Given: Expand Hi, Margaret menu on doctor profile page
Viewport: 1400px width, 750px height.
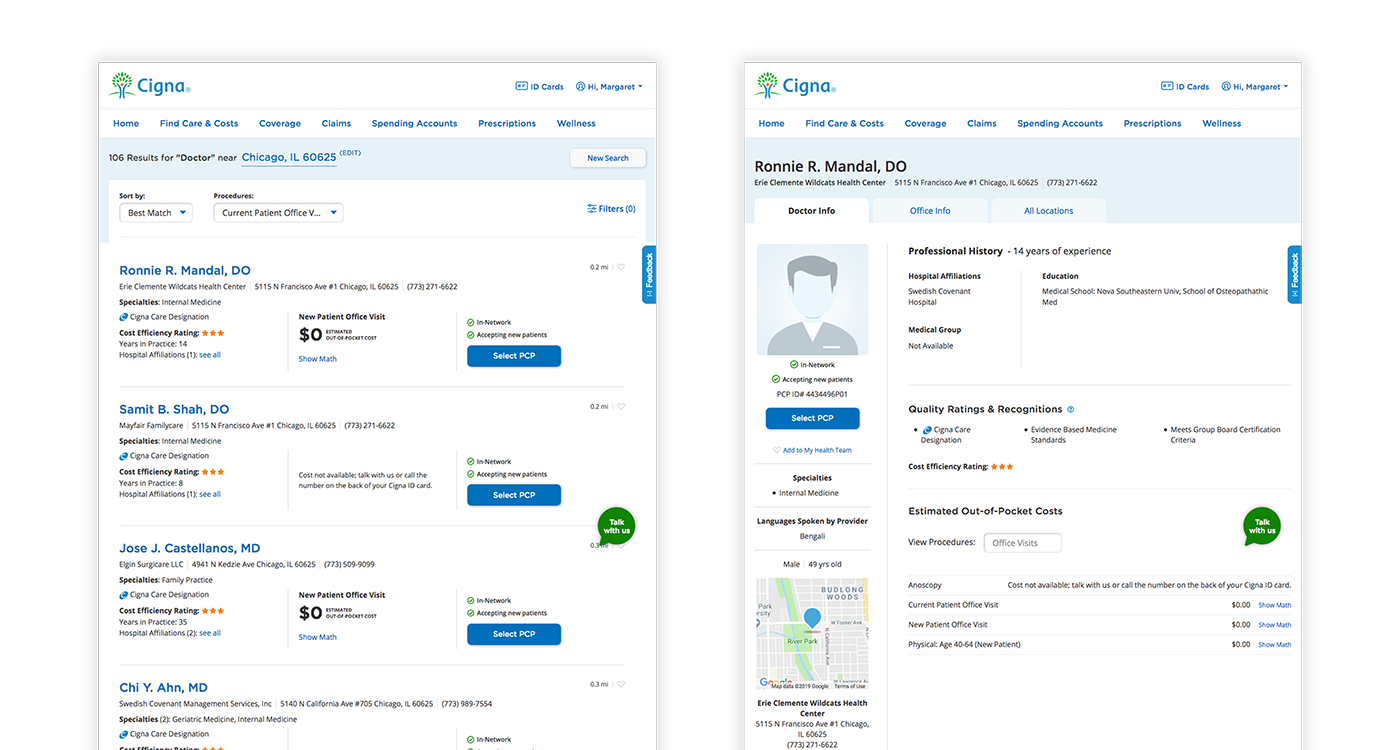Looking at the screenshot, I should point(1255,87).
